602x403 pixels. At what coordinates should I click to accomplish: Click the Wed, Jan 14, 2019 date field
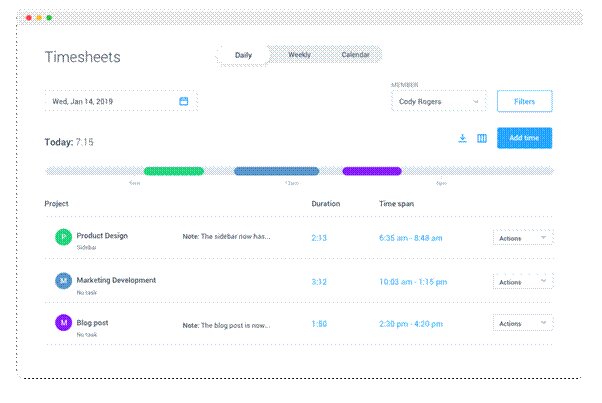click(121, 101)
